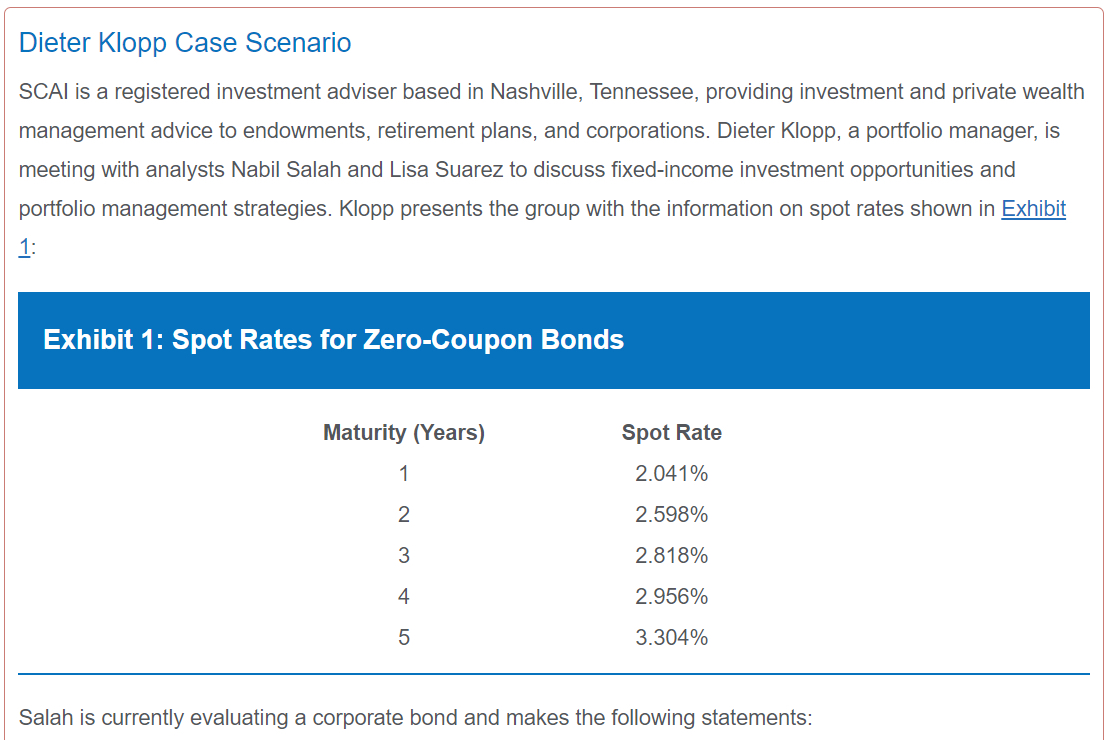The width and height of the screenshot is (1106, 740).
Task: Select maturity year 1 in the table
Action: tap(404, 474)
